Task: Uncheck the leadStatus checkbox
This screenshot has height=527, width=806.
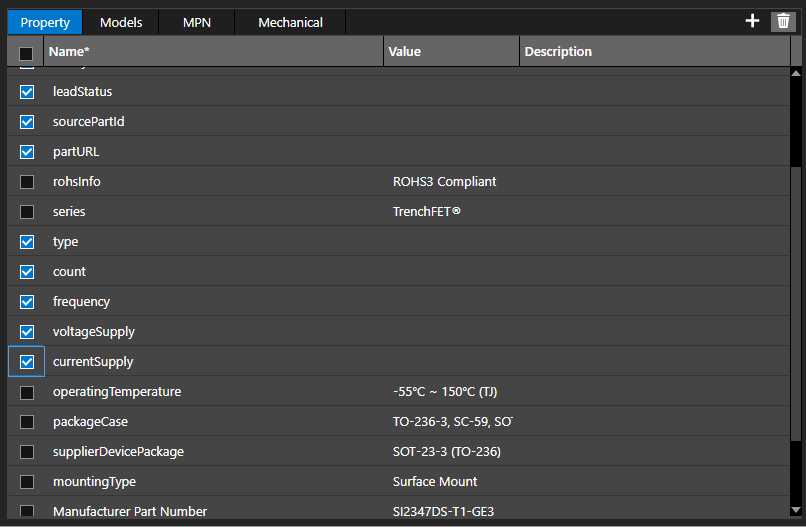Action: (x=27, y=92)
